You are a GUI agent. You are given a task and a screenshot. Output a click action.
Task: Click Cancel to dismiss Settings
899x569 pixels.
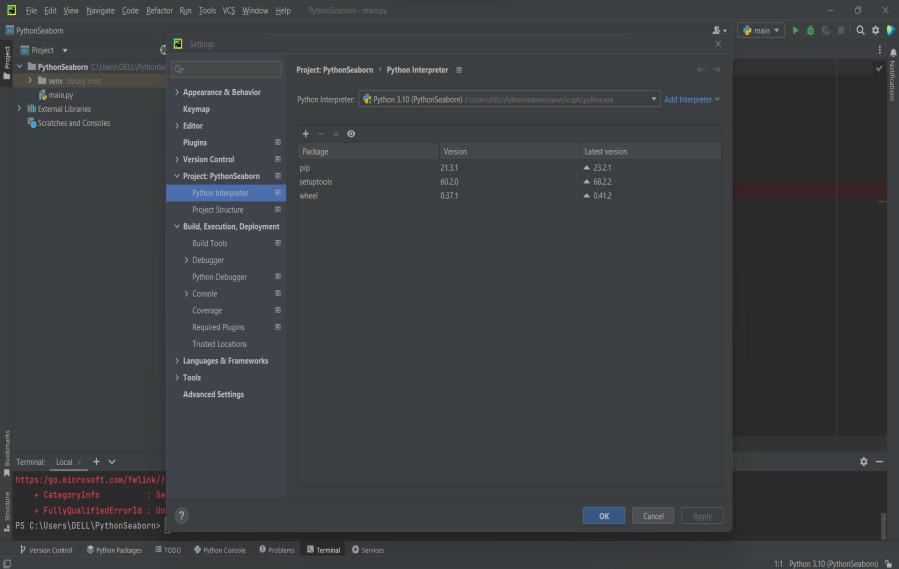tap(653, 516)
